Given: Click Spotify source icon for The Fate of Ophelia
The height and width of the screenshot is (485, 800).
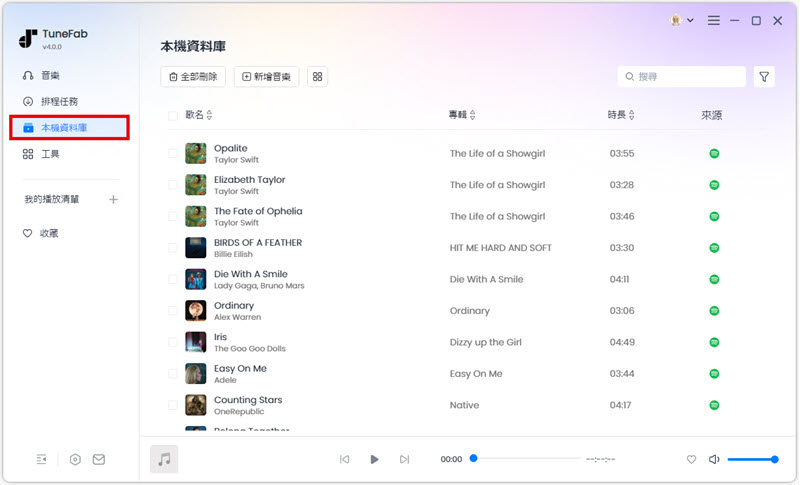Looking at the screenshot, I should tap(714, 216).
